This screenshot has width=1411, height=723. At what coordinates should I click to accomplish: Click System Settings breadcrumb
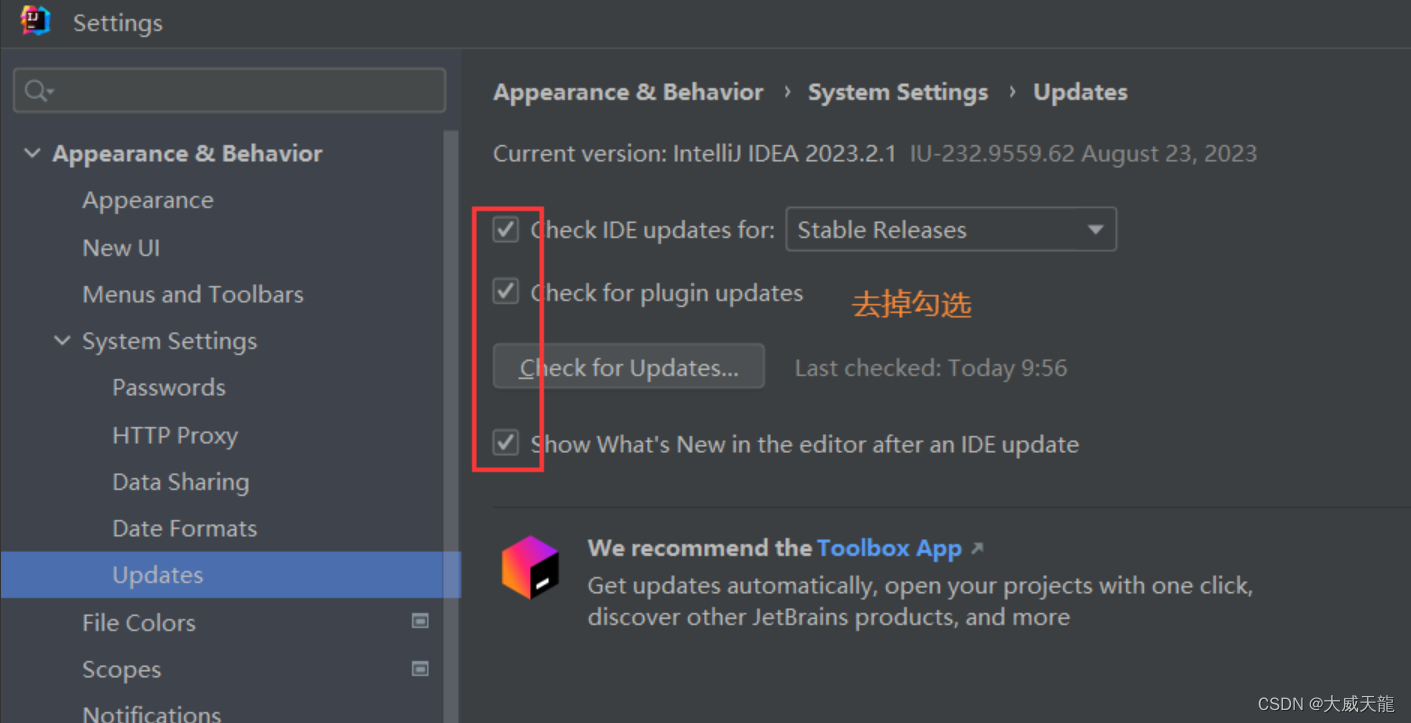click(x=898, y=92)
